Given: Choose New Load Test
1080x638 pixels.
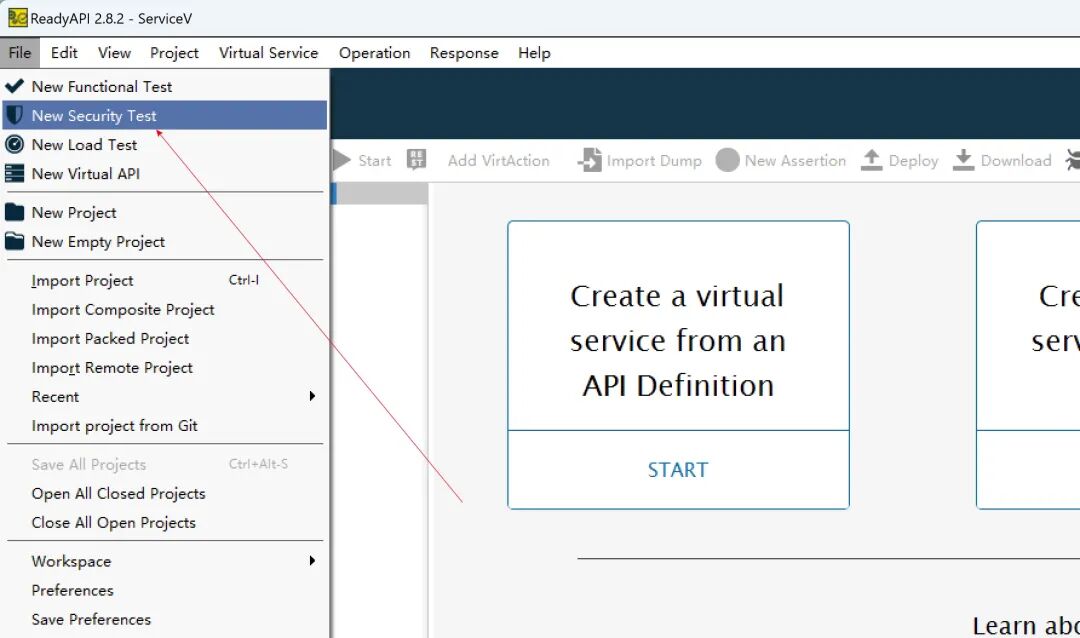Looking at the screenshot, I should click(x=165, y=144).
